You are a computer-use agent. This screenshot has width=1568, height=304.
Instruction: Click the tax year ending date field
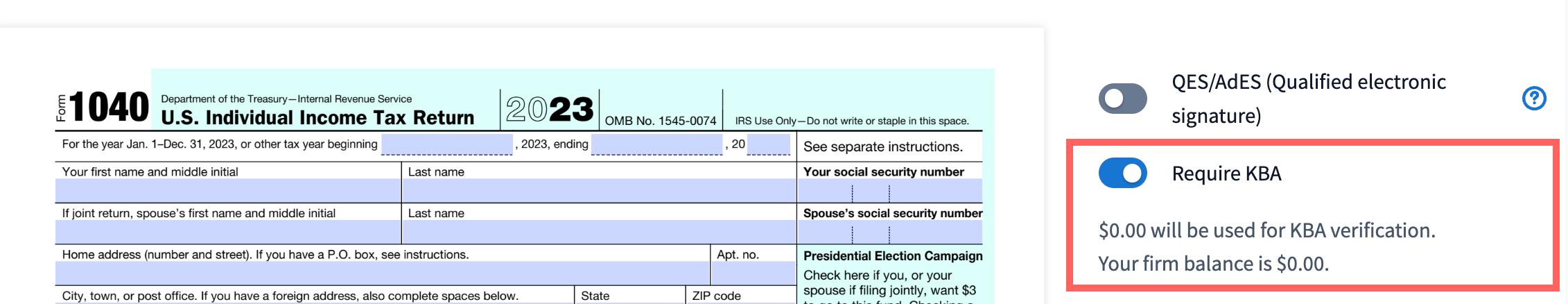[656, 144]
